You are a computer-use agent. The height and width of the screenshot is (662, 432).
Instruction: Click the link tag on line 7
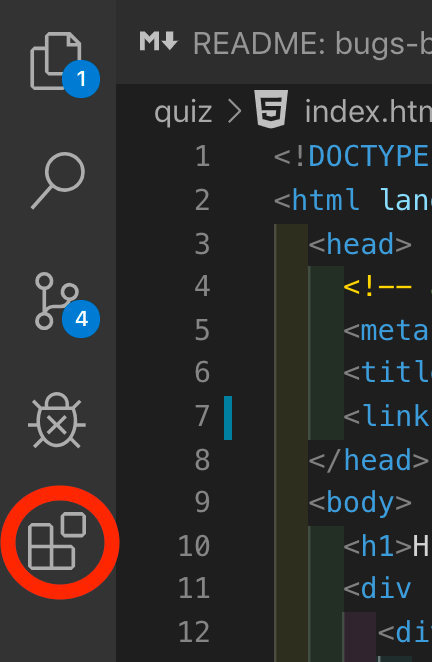tap(387, 416)
